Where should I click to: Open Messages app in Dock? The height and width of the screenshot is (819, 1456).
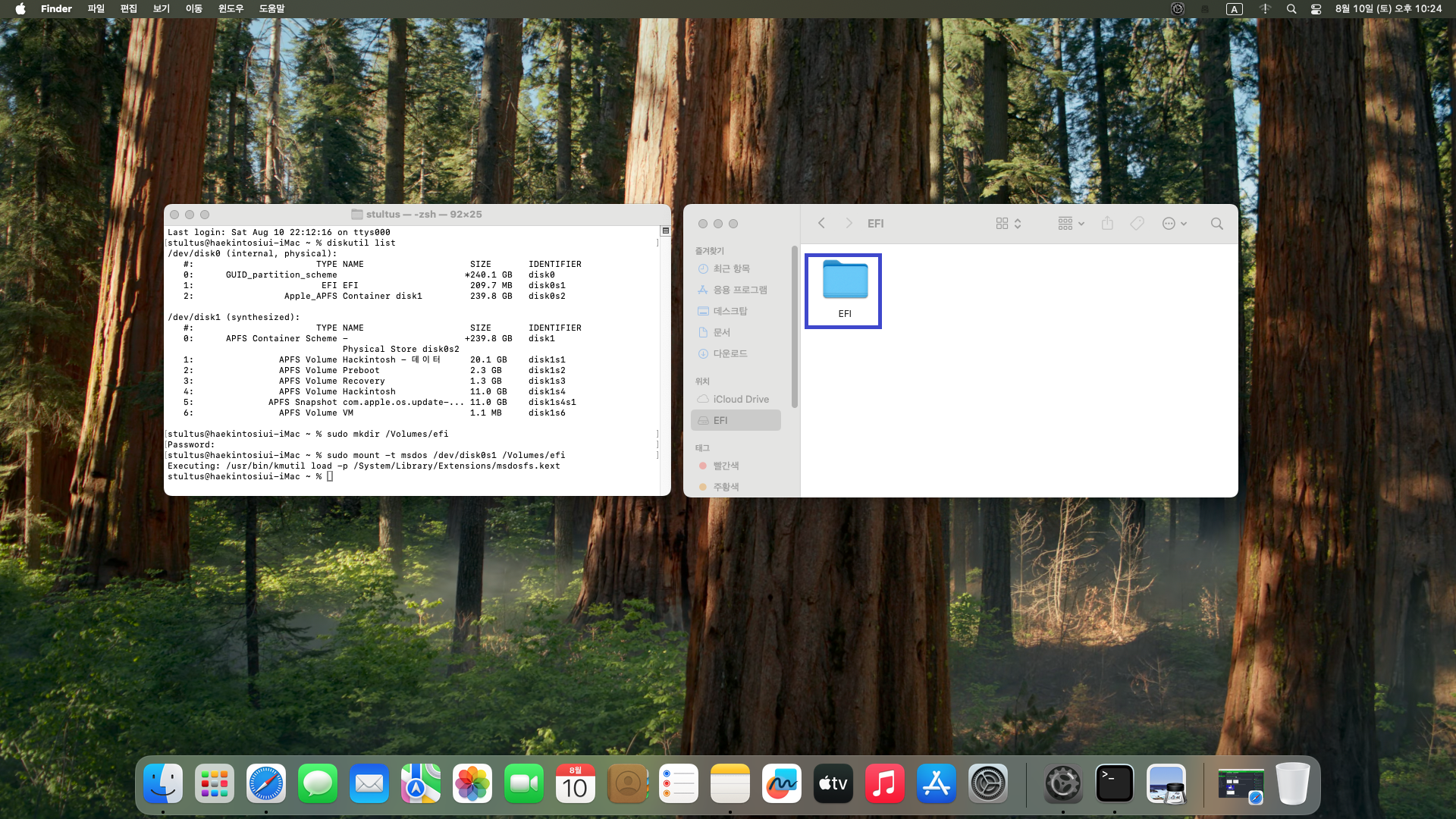[x=318, y=783]
